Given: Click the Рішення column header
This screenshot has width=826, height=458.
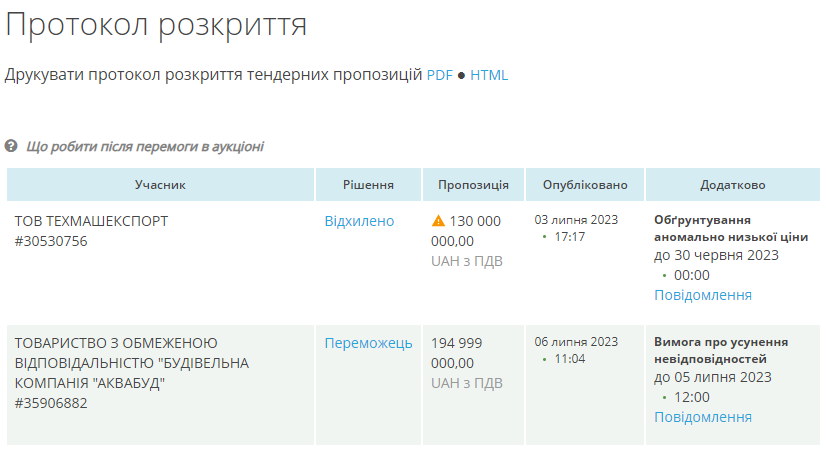Looking at the screenshot, I should [x=368, y=185].
